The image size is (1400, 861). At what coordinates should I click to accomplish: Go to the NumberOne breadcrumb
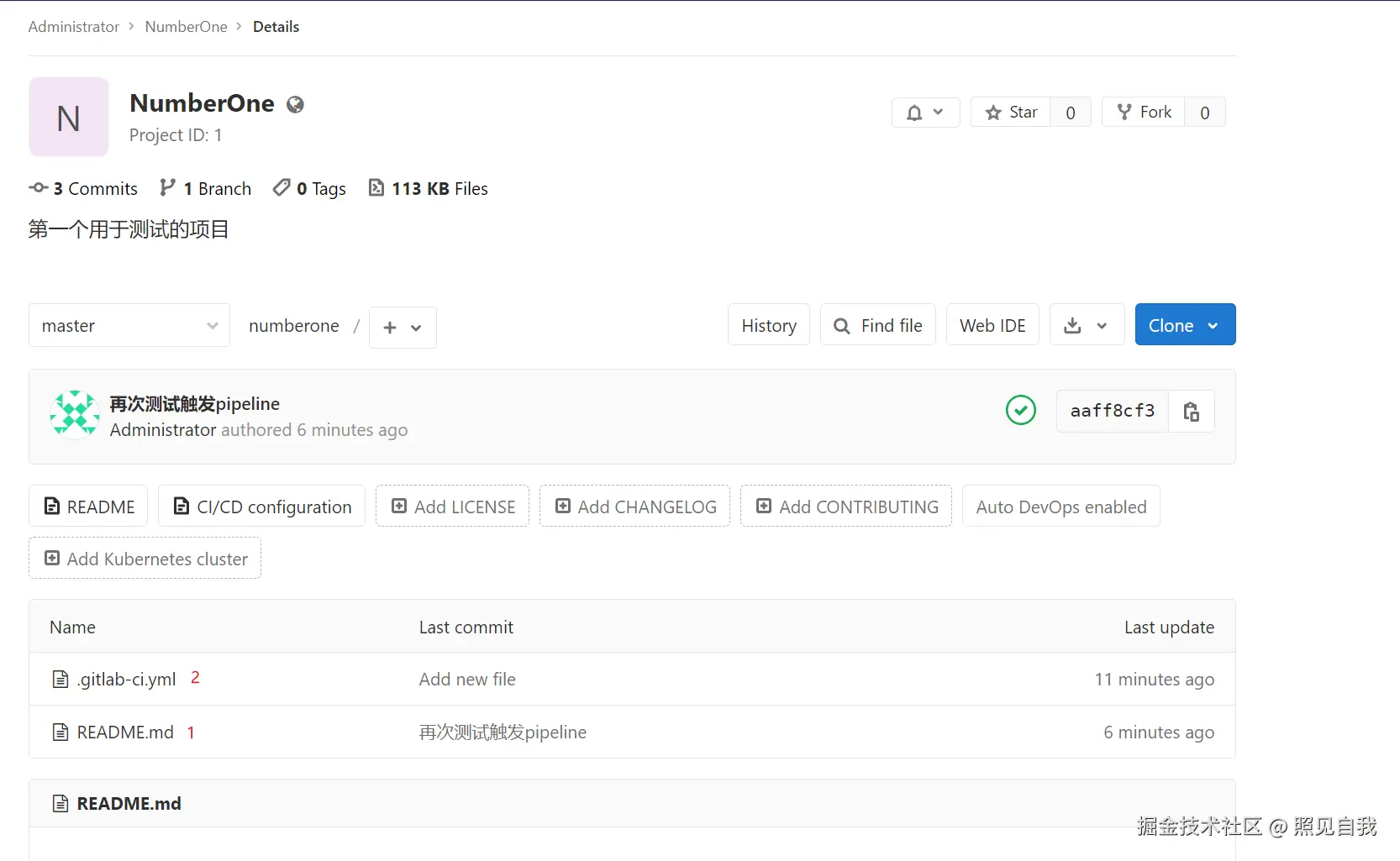pos(187,27)
